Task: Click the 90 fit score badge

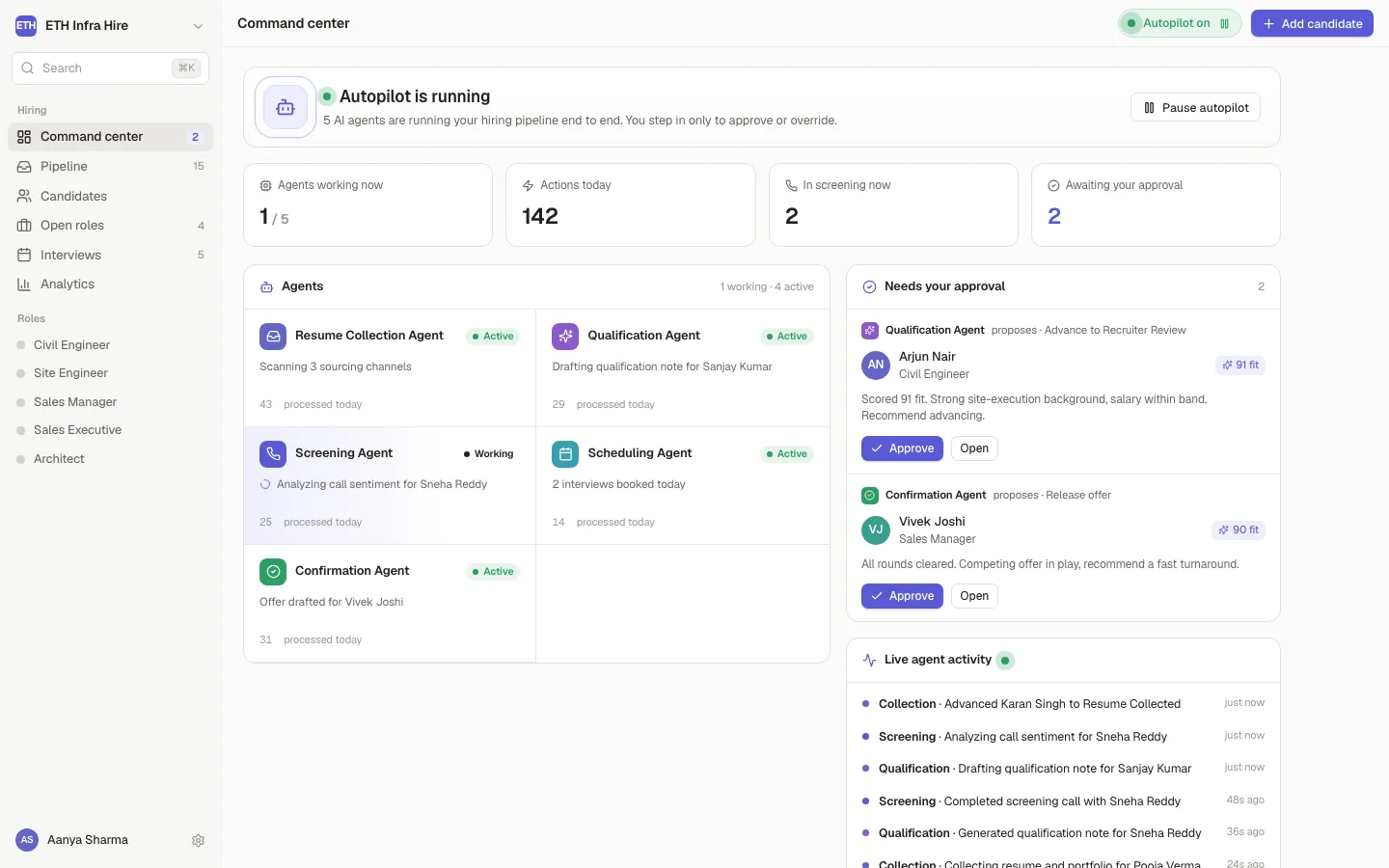Action: click(1239, 530)
